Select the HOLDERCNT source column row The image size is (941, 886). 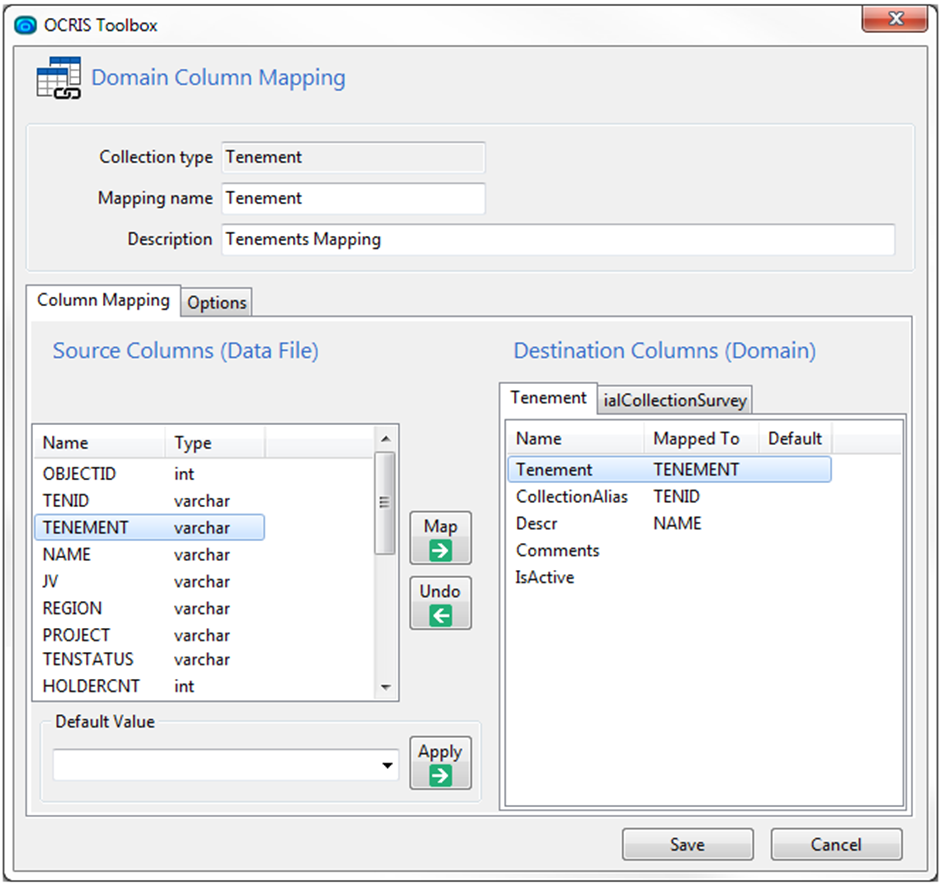[149, 686]
